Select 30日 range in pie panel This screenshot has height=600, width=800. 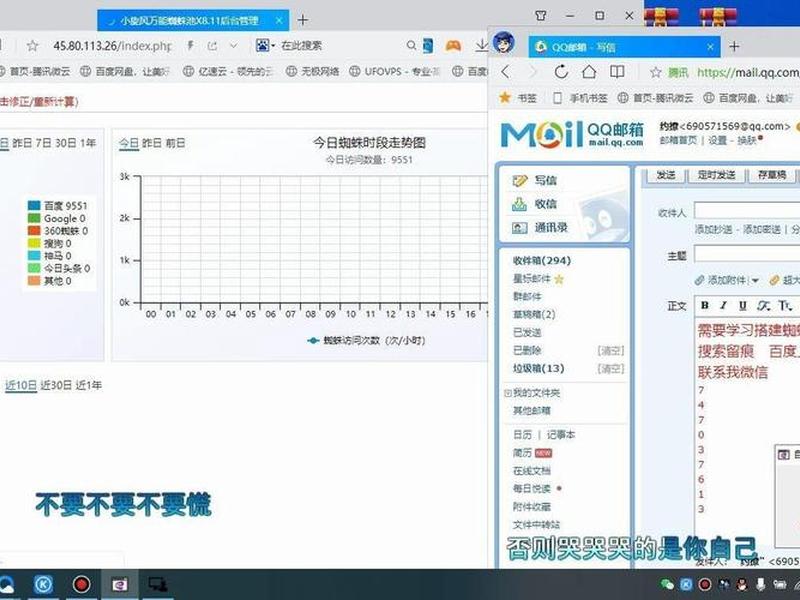pyautogui.click(x=65, y=143)
